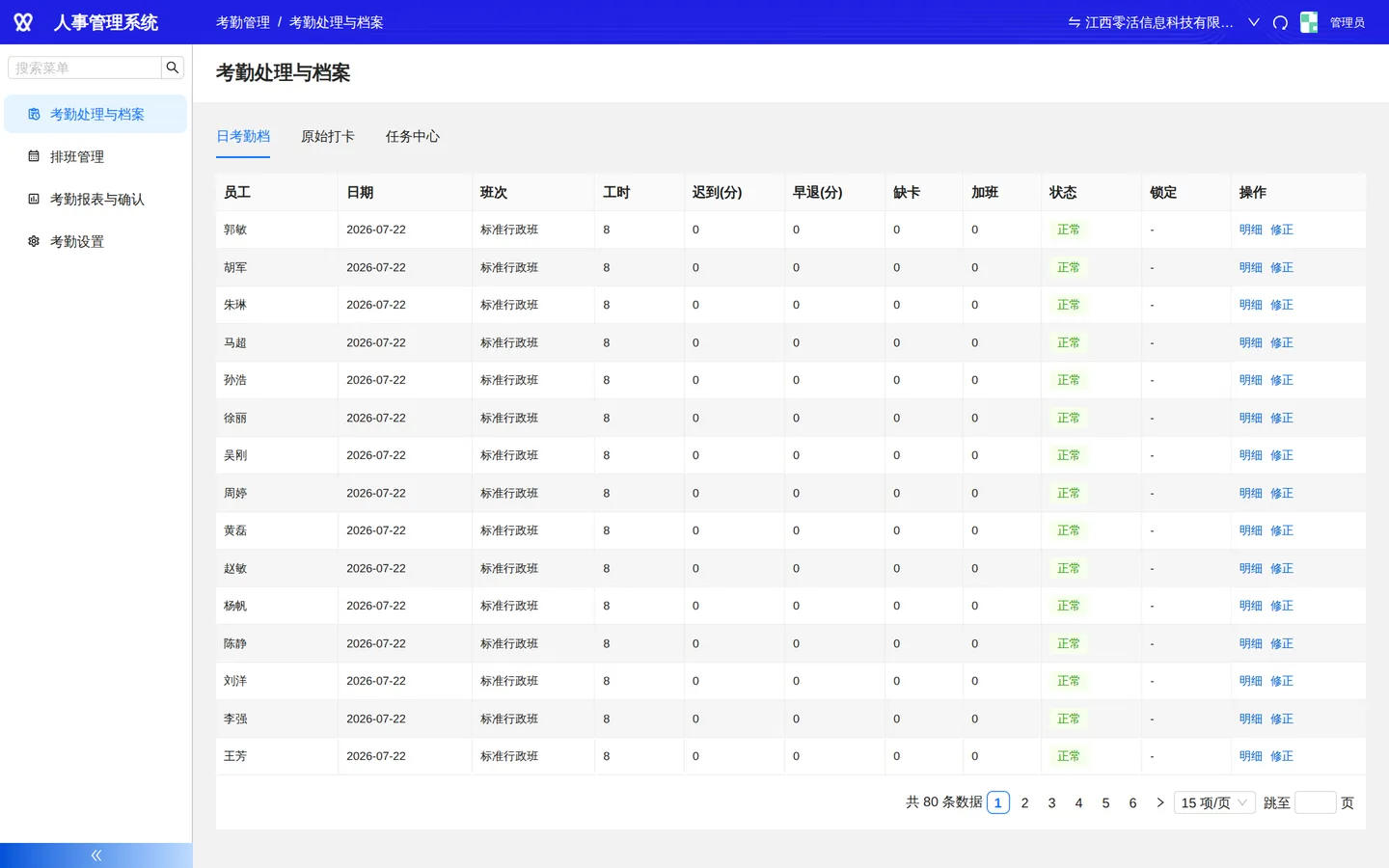Click 修正 for employee 马超
The width and height of the screenshot is (1389, 868).
click(x=1282, y=342)
